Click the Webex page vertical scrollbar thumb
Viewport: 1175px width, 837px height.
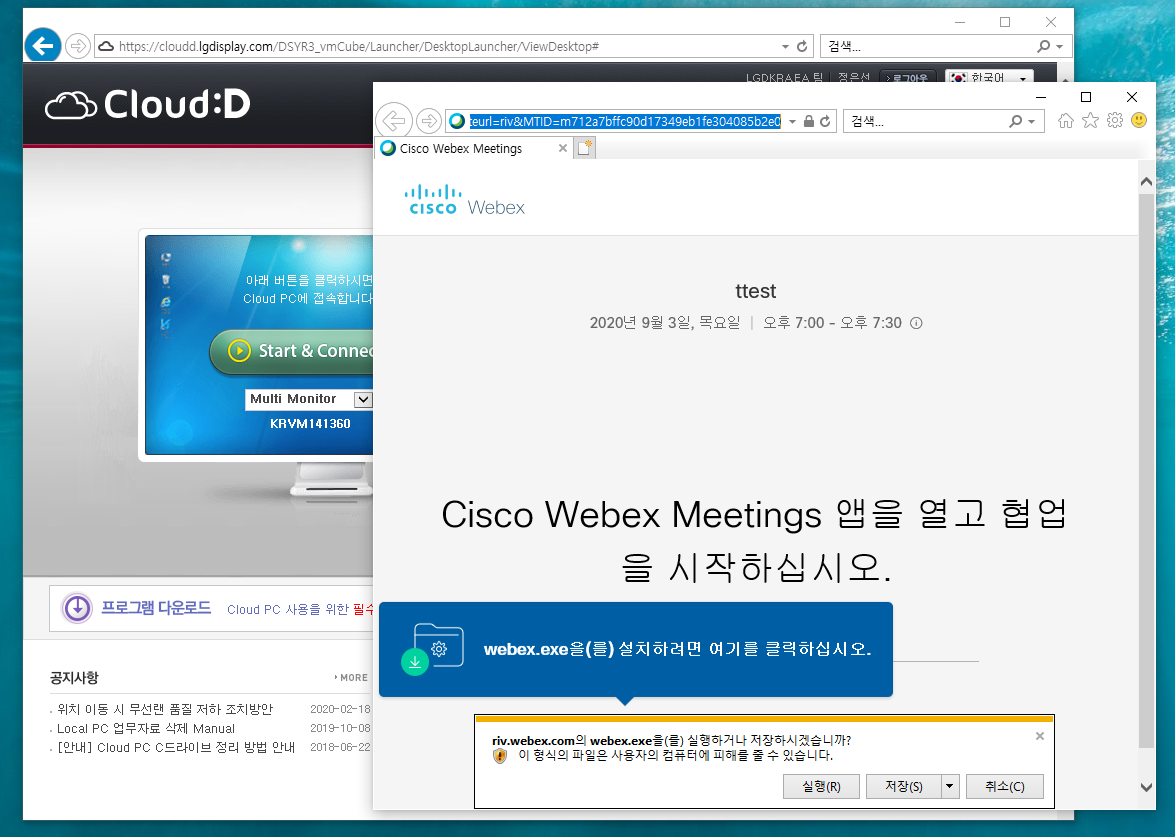tap(1146, 471)
